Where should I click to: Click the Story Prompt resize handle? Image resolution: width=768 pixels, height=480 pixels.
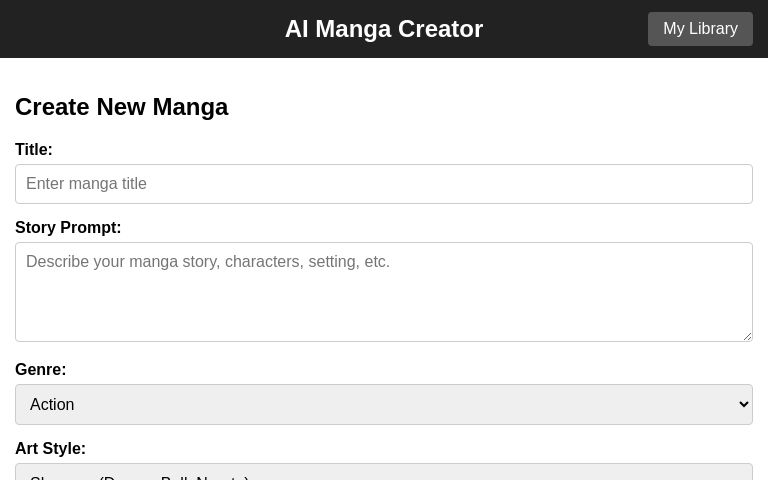[x=747, y=336]
